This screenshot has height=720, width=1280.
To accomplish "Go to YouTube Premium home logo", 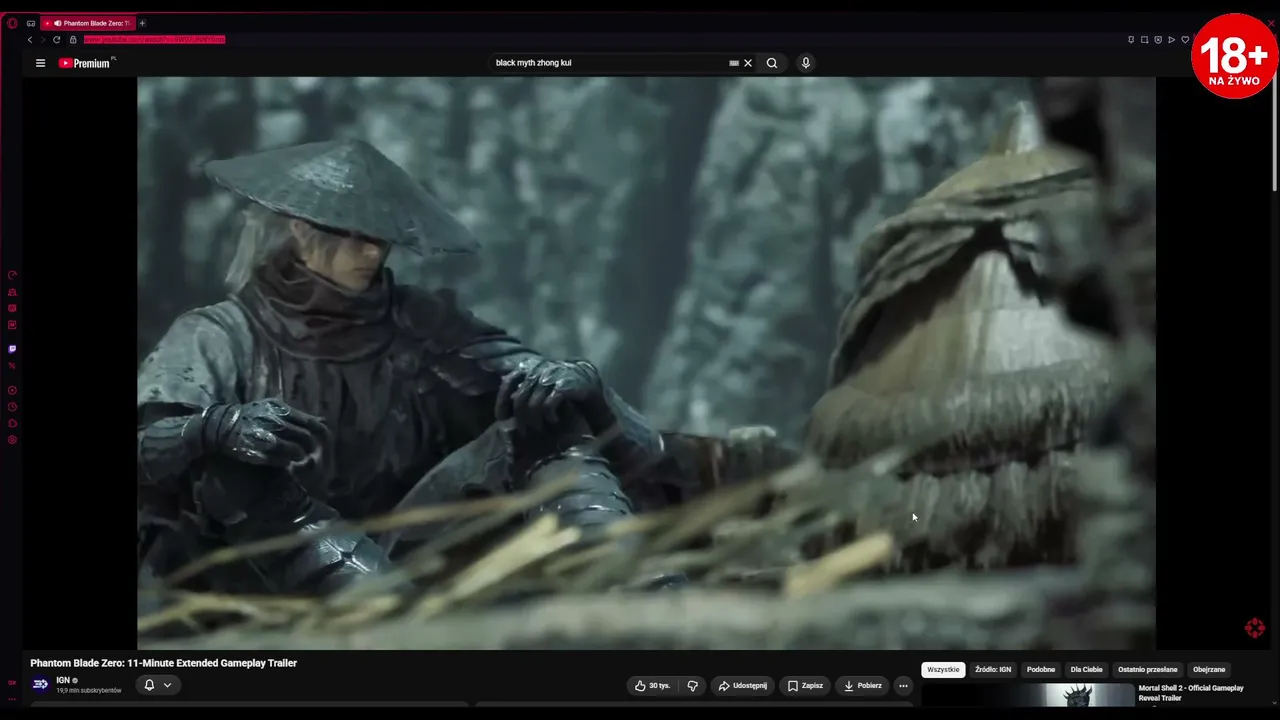I will tap(84, 63).
